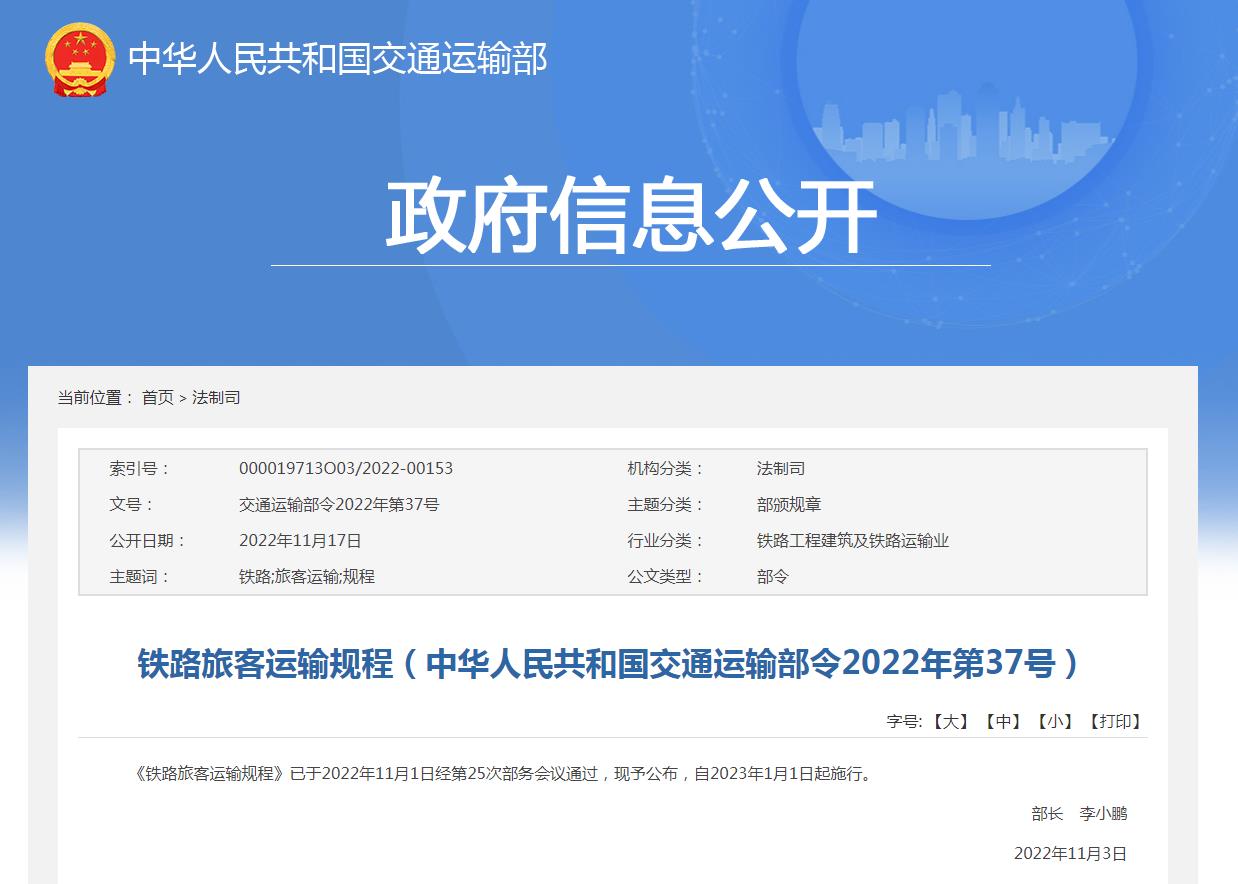Click the 政府信息公开 banner heading

pos(630,216)
